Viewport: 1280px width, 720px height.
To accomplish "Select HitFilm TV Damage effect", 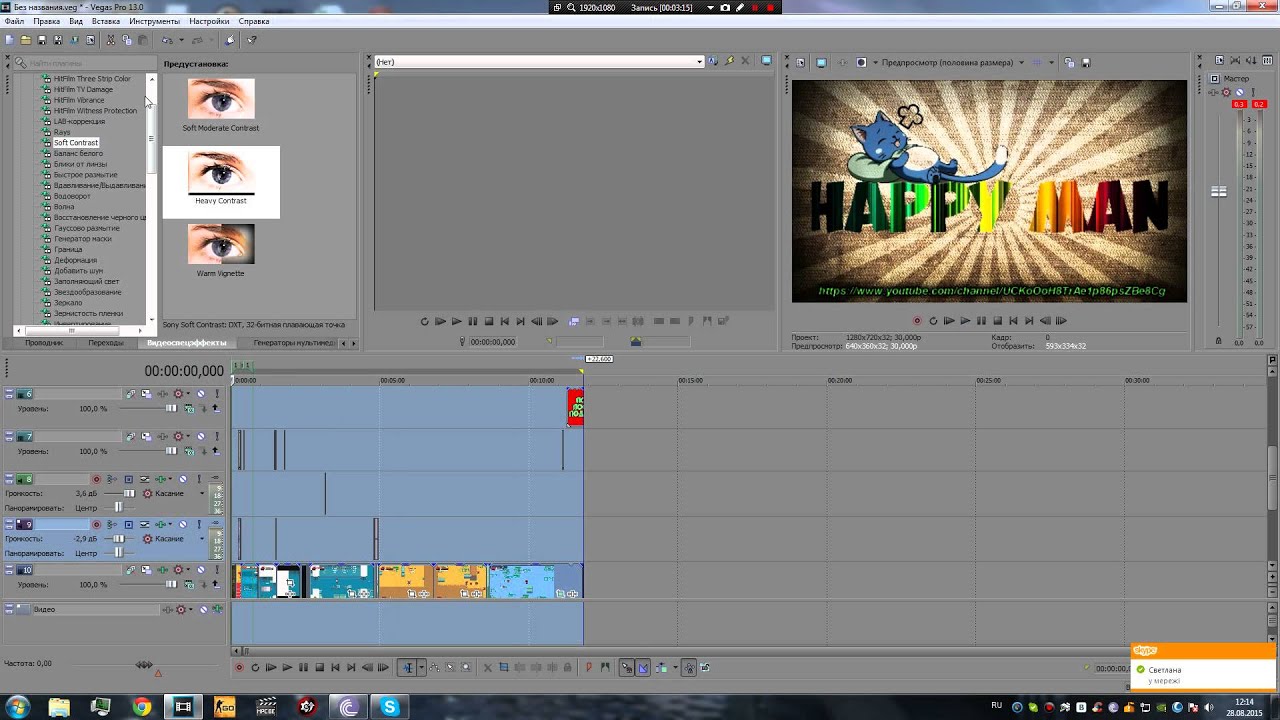I will 83,89.
